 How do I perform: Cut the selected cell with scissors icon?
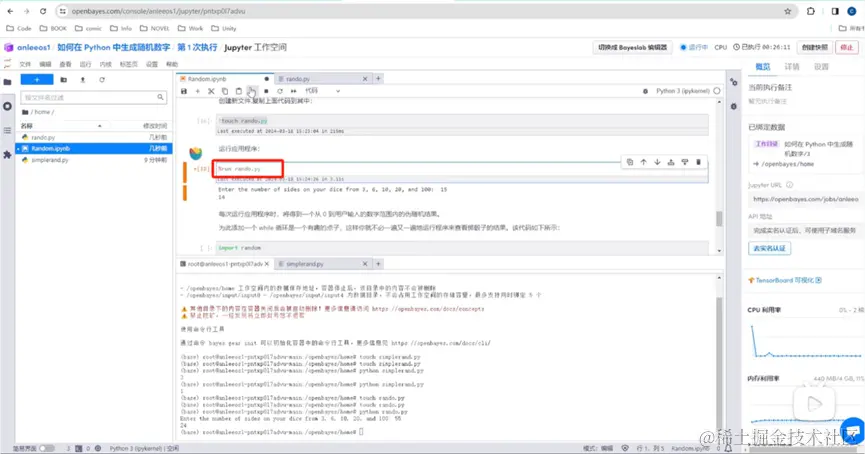[211, 91]
